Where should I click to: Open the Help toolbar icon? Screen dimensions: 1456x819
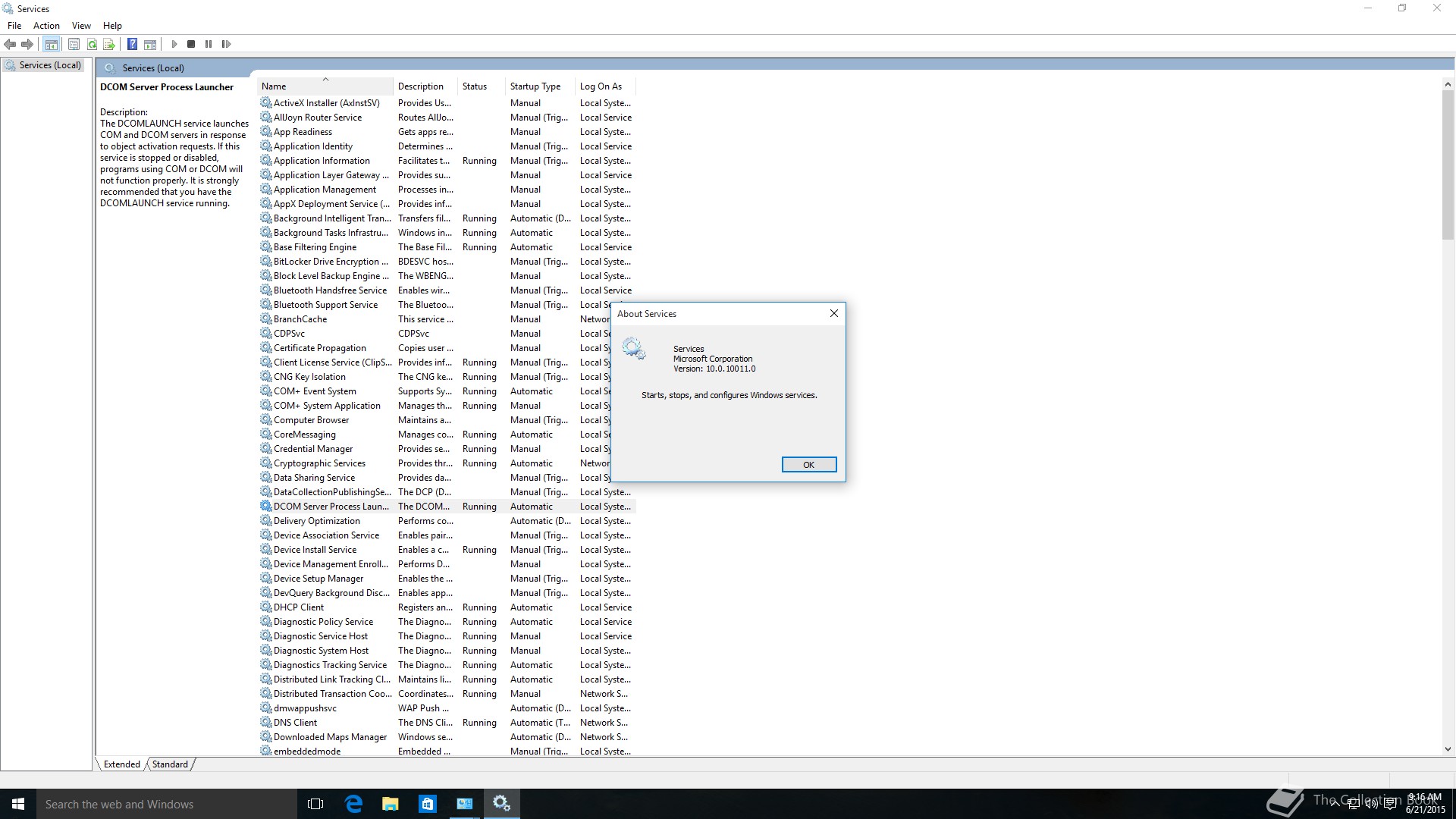(x=132, y=44)
